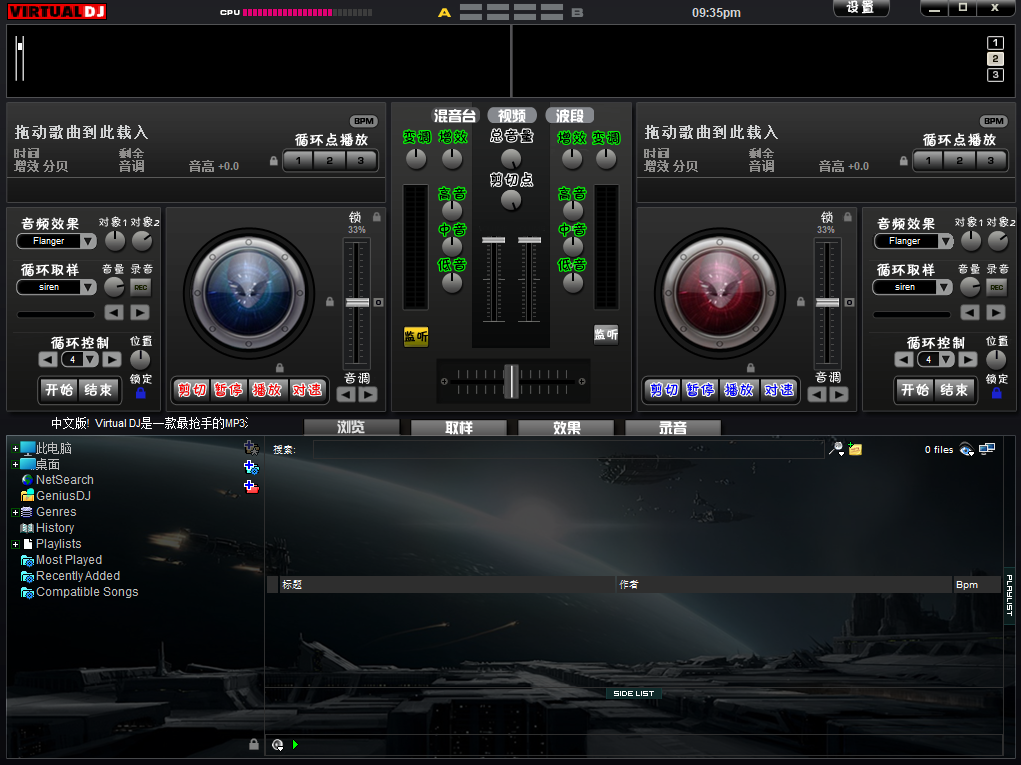
Task: Click search options magnifier icon
Action: coord(836,450)
